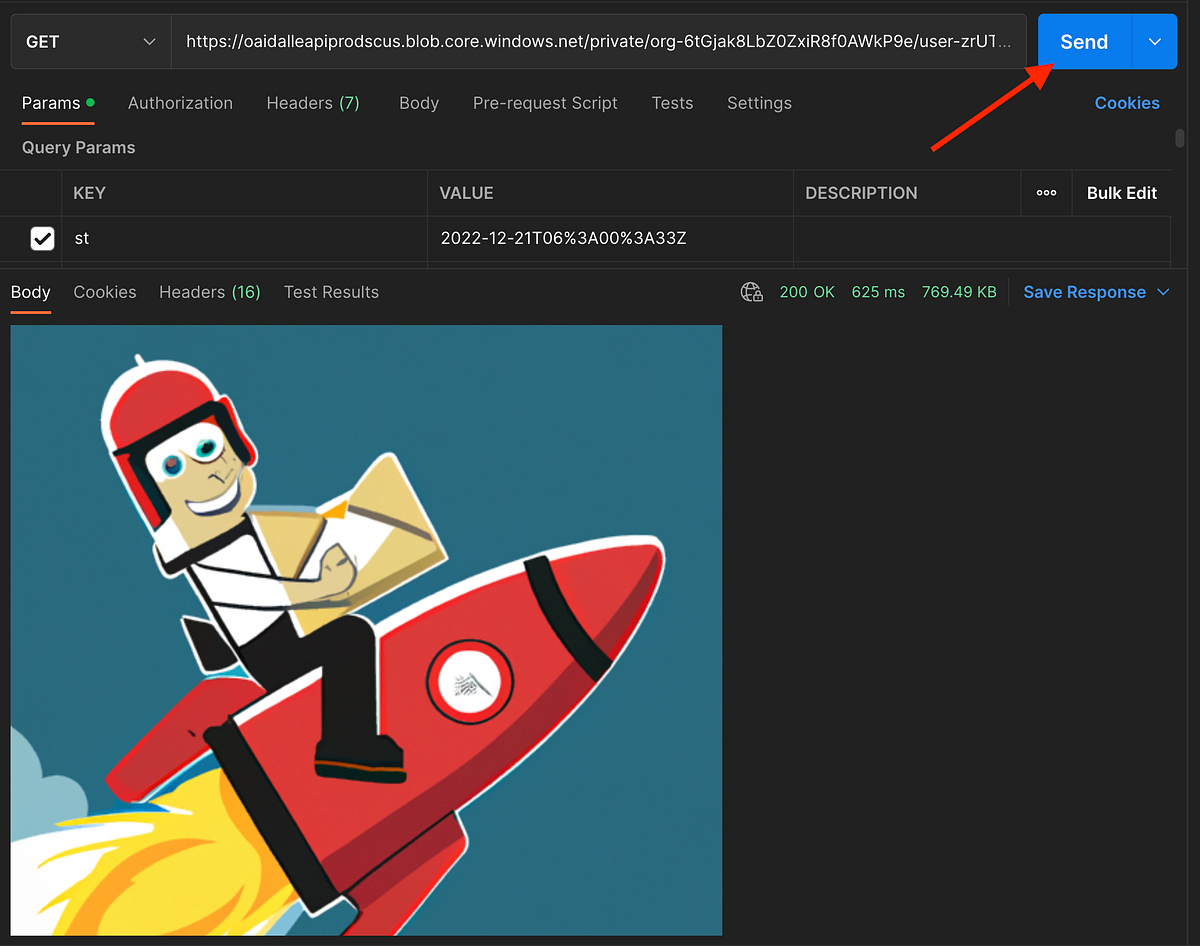Image resolution: width=1200 pixels, height=946 pixels.
Task: Open the request Settings tab
Action: point(759,103)
